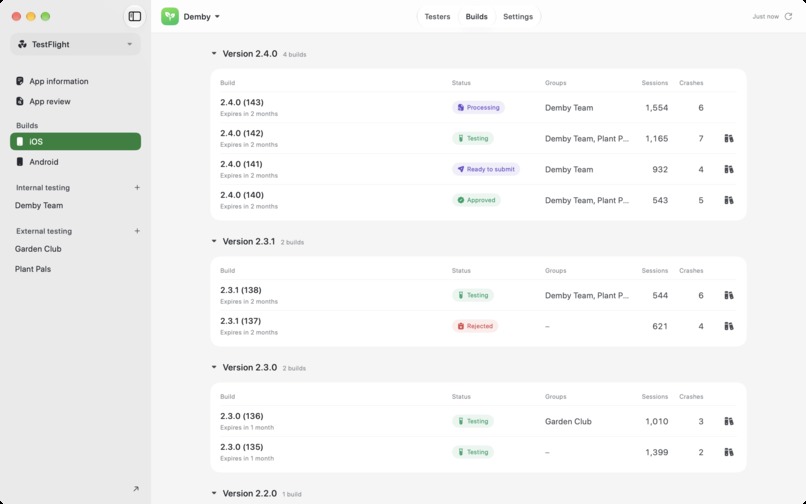
Task: Select Android builds in sidebar
Action: point(76,161)
